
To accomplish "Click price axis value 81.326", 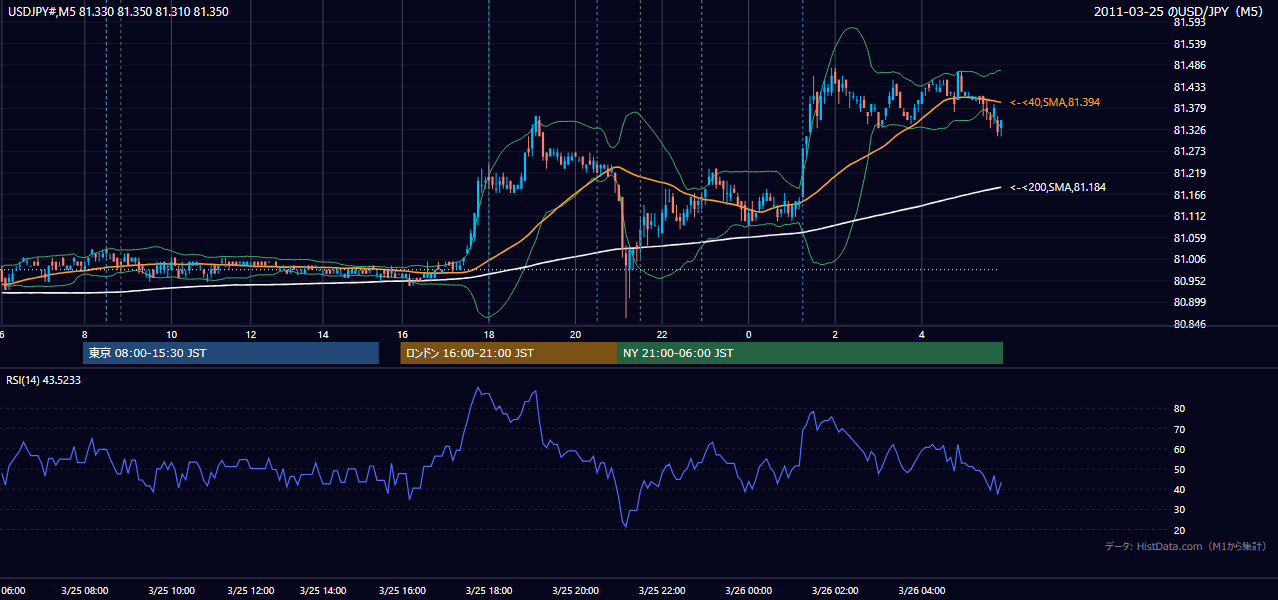I will point(1189,130).
